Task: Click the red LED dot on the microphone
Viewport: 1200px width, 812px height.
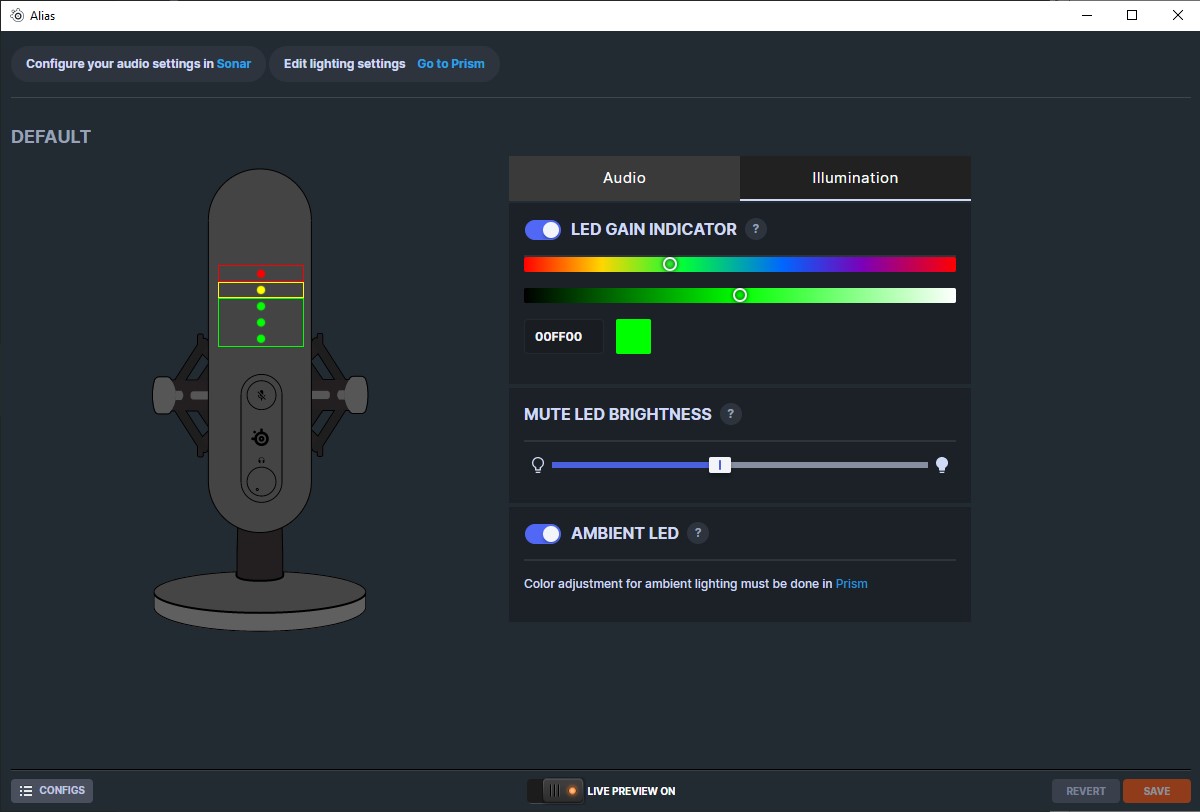Action: [261, 273]
